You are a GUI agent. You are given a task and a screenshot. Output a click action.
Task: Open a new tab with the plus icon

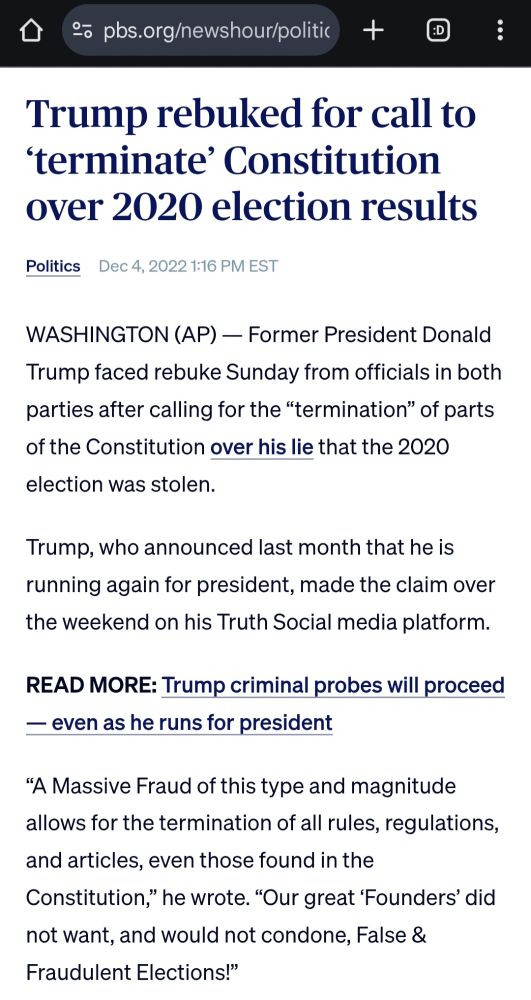point(373,30)
